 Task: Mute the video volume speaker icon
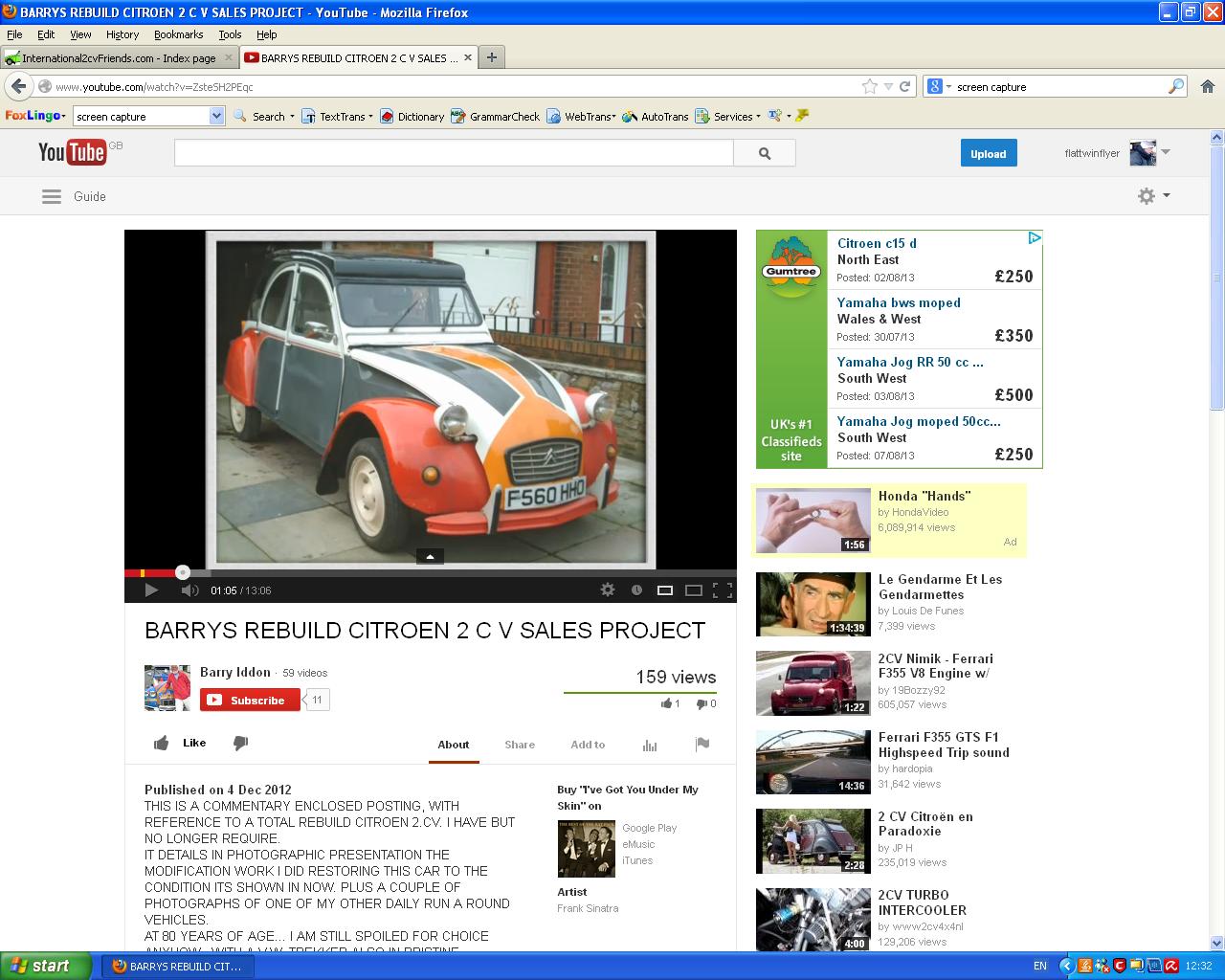pos(189,590)
